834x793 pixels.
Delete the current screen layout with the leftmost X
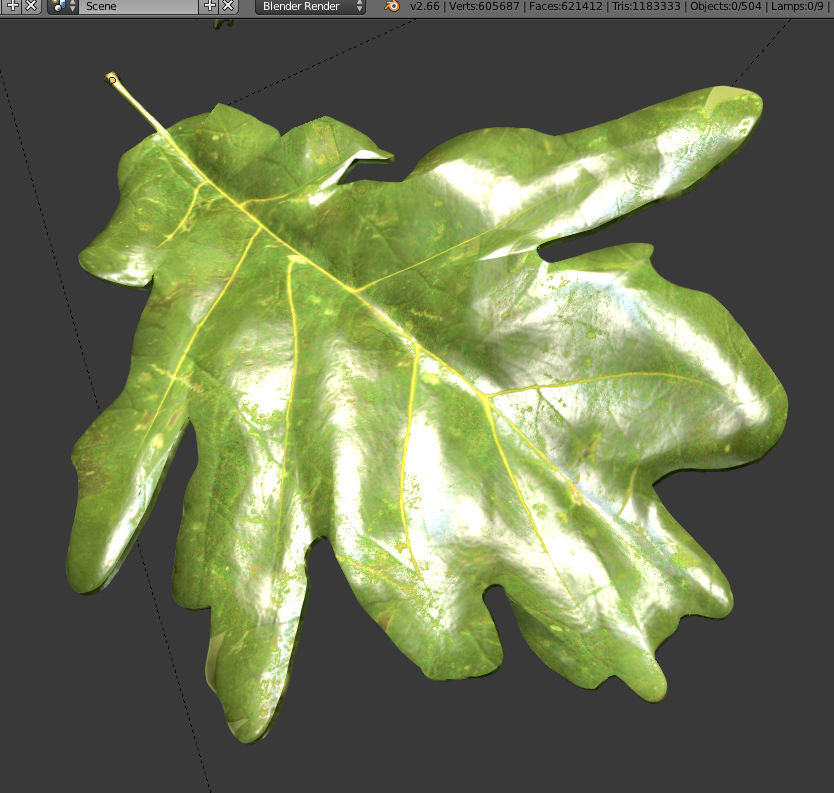pos(31,6)
